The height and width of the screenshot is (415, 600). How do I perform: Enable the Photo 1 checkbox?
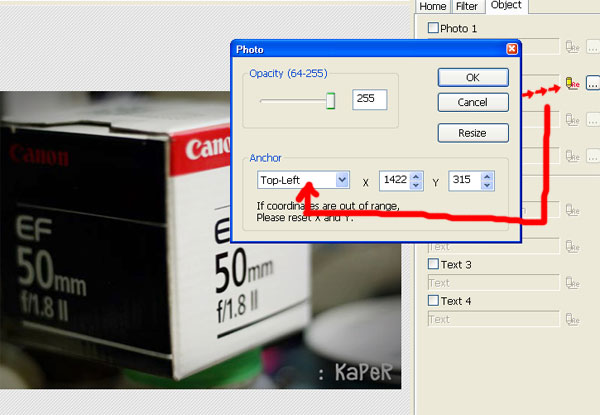click(x=433, y=28)
